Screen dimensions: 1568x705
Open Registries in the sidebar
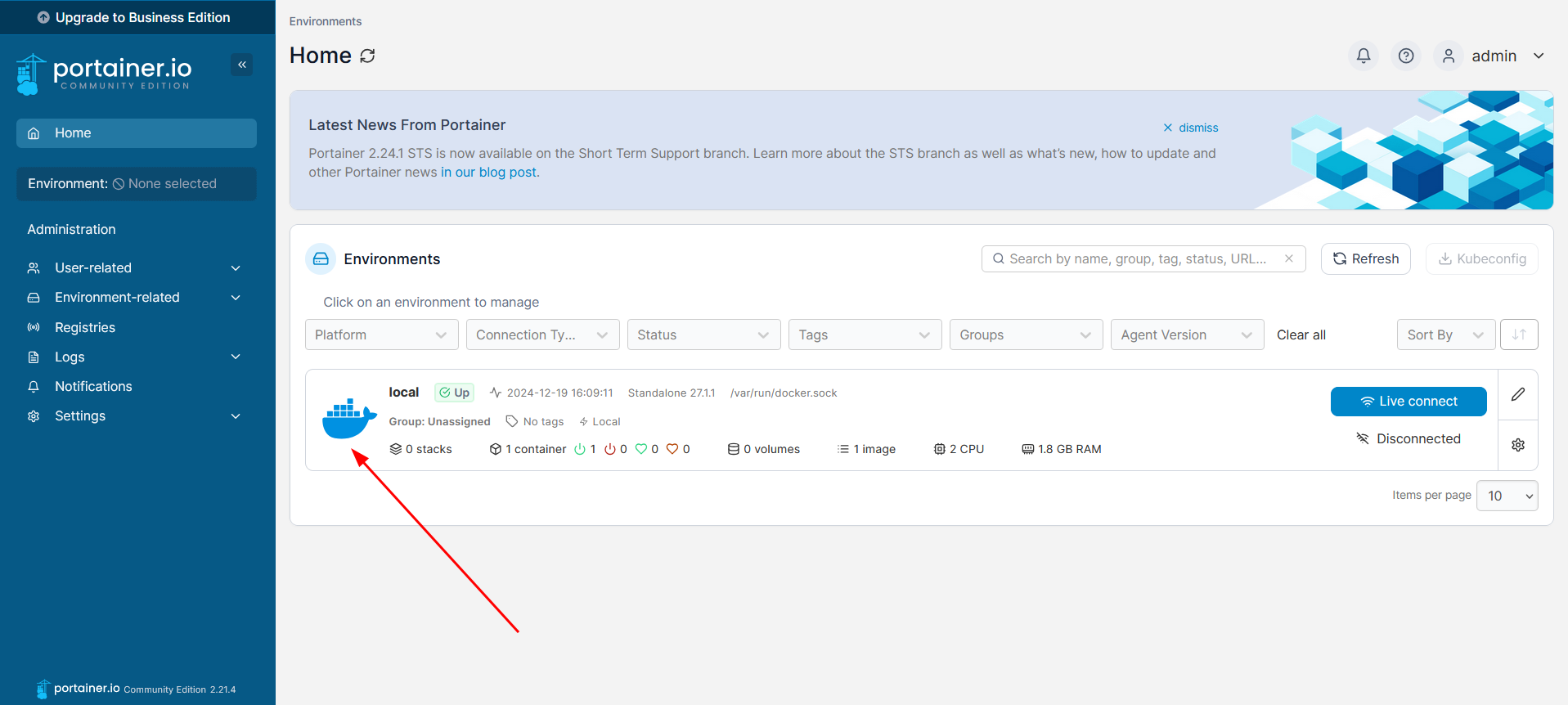tap(85, 327)
